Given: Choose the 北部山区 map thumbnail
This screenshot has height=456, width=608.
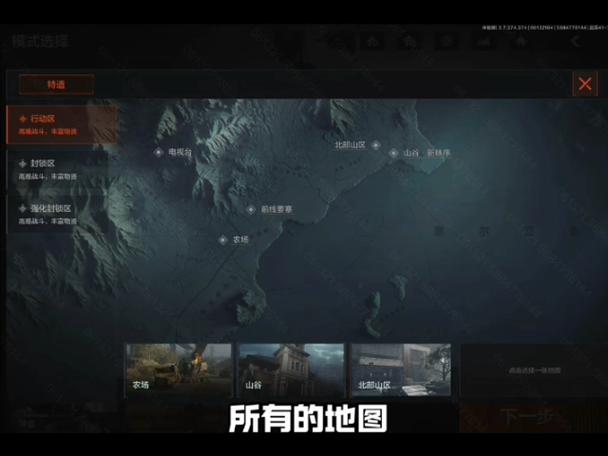Looking at the screenshot, I should coord(401,370).
